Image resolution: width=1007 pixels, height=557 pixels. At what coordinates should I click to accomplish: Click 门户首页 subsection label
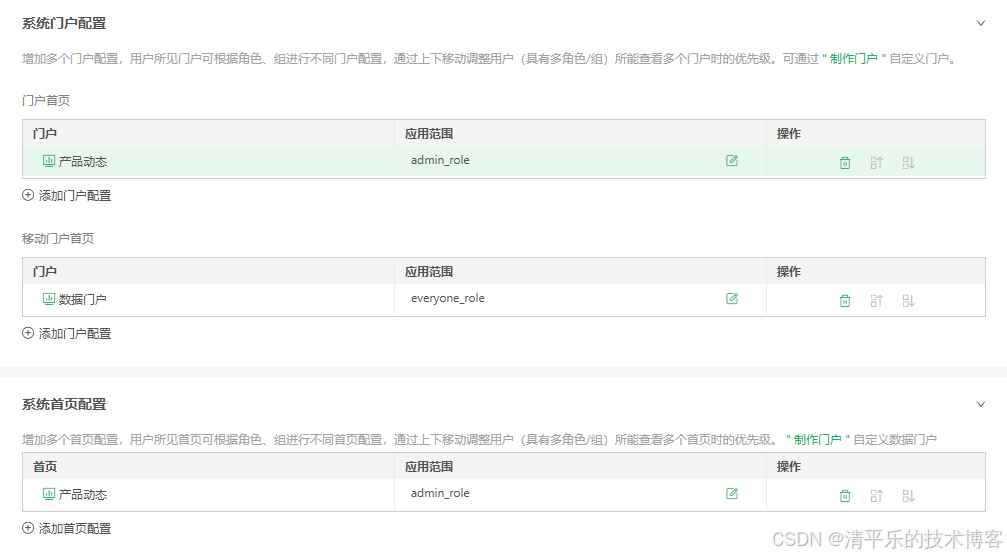pos(46,101)
